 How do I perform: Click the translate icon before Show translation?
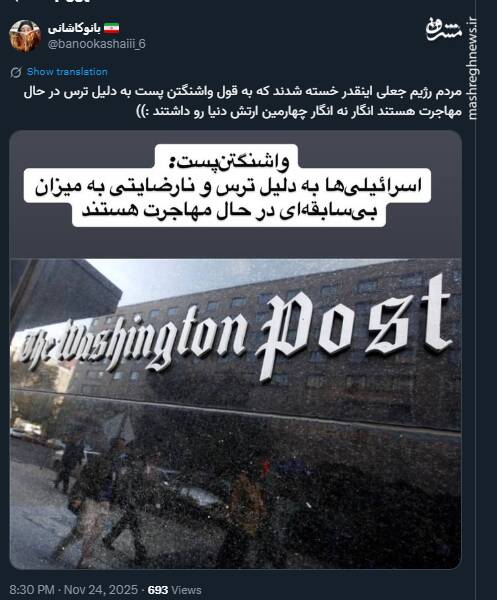[x=16, y=72]
